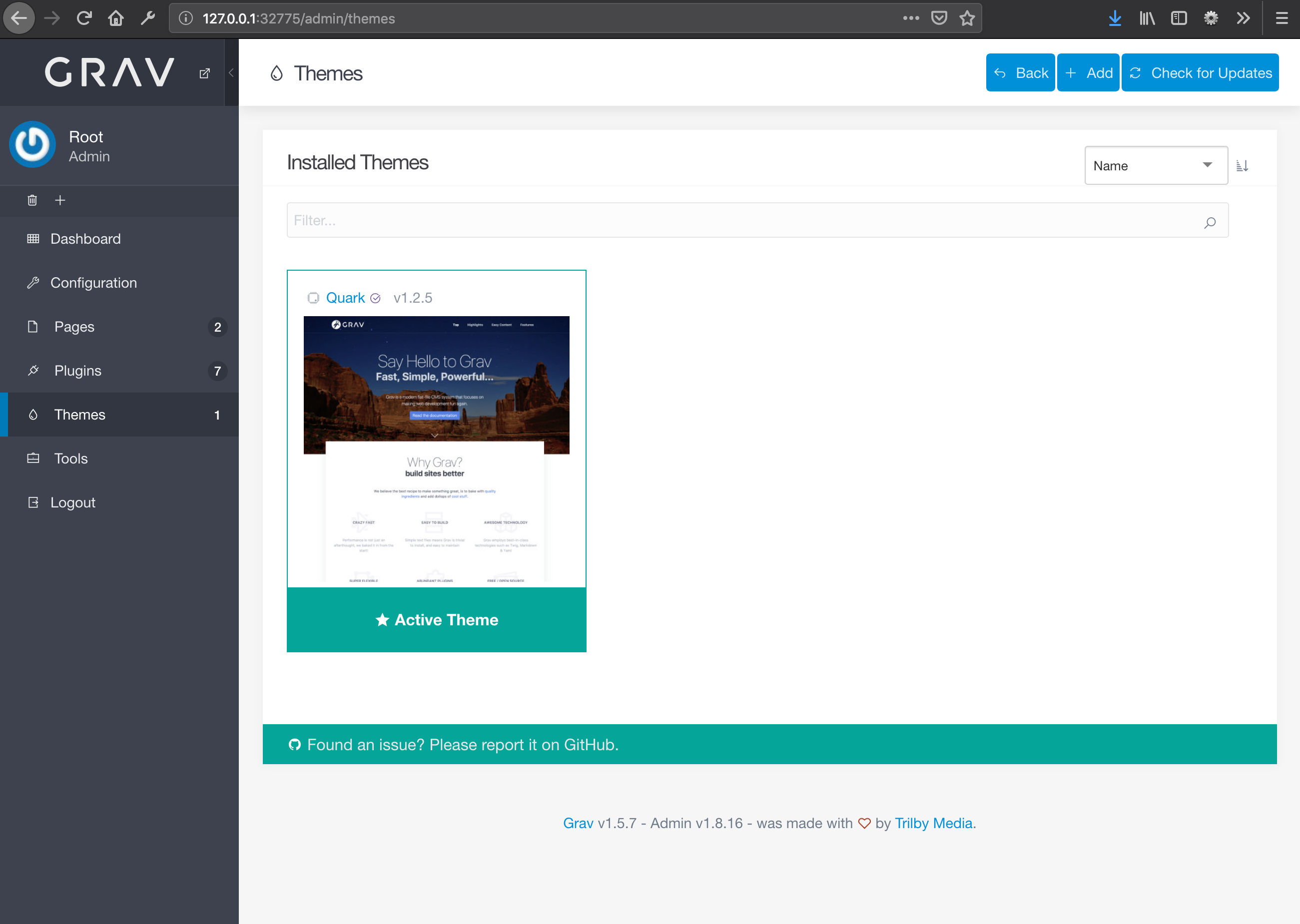The width and height of the screenshot is (1300, 924).
Task: Click Check for Updates button
Action: pyautogui.click(x=1200, y=73)
